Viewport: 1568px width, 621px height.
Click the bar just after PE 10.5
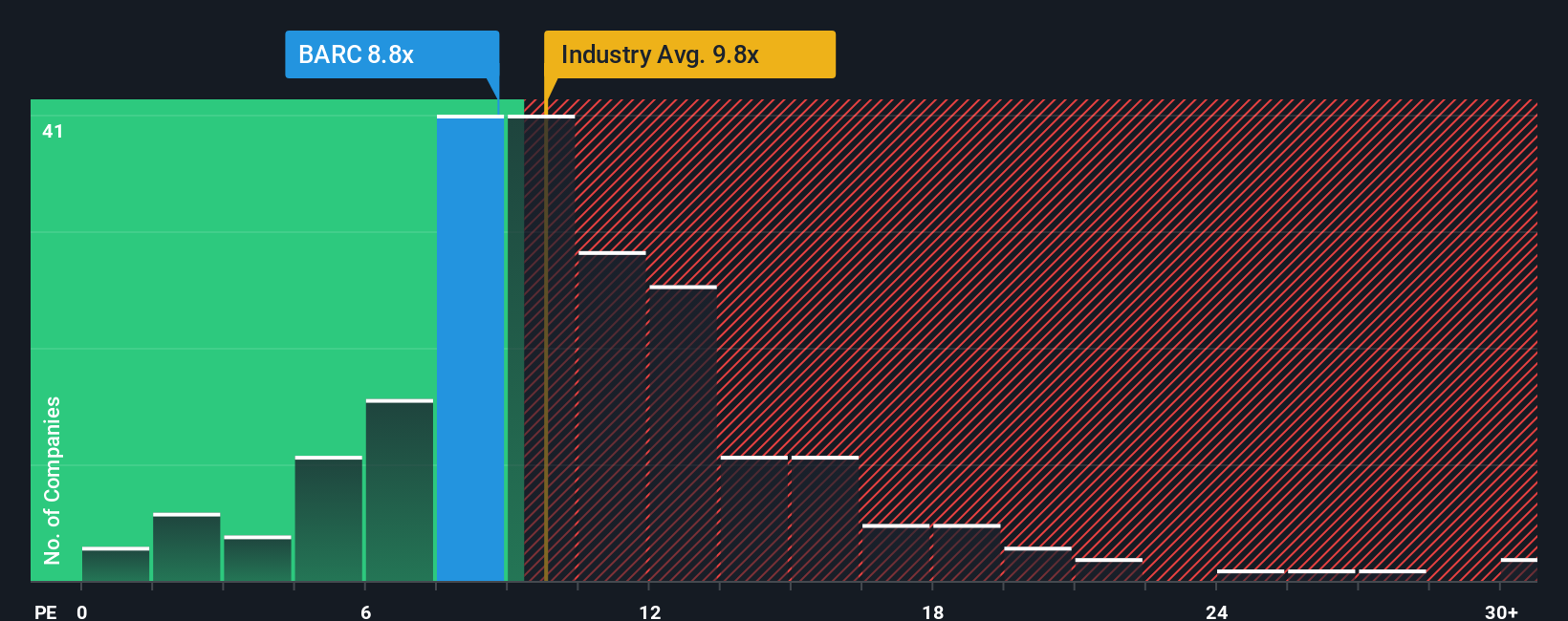(612, 416)
